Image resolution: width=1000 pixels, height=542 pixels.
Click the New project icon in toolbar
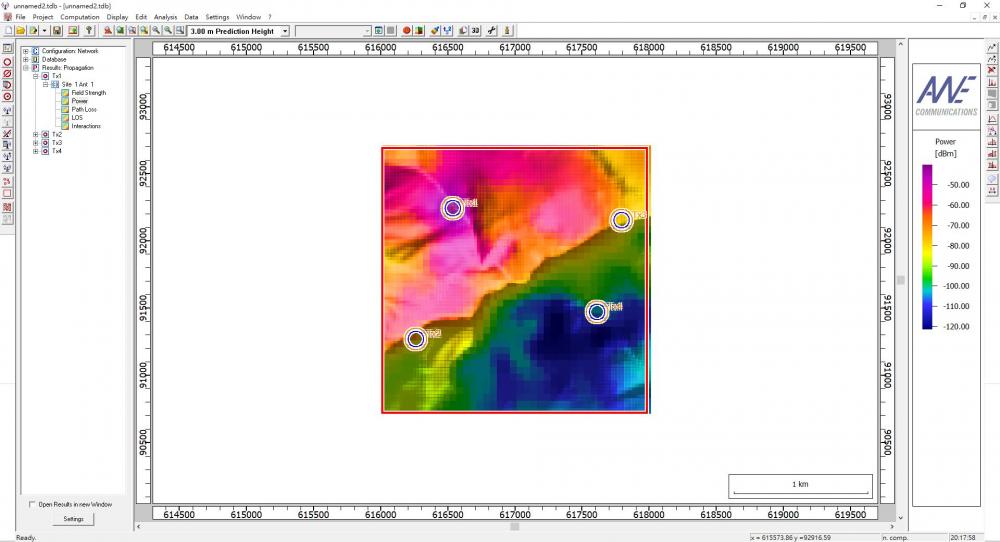click(x=8, y=31)
